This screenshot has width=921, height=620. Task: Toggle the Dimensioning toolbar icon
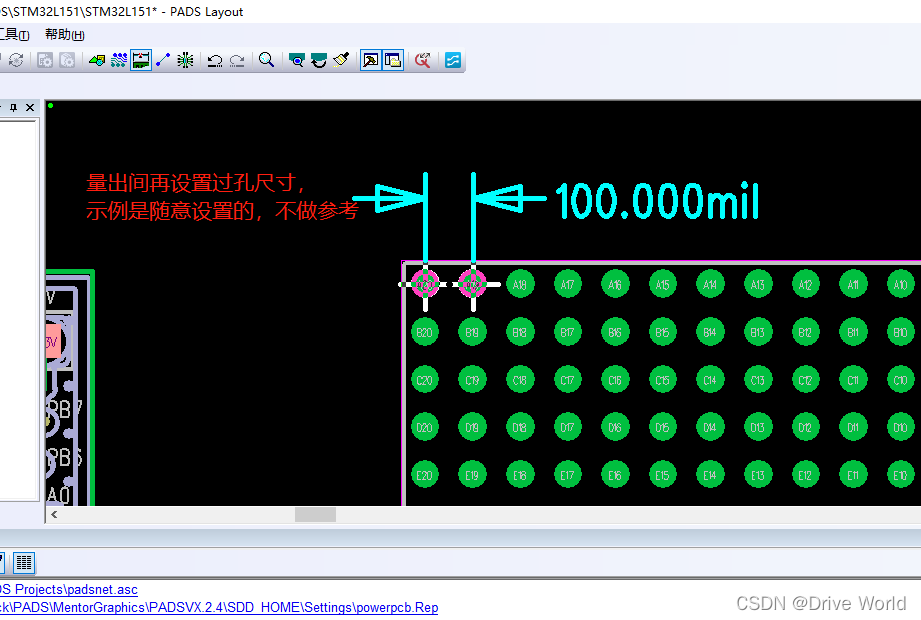[x=141, y=60]
